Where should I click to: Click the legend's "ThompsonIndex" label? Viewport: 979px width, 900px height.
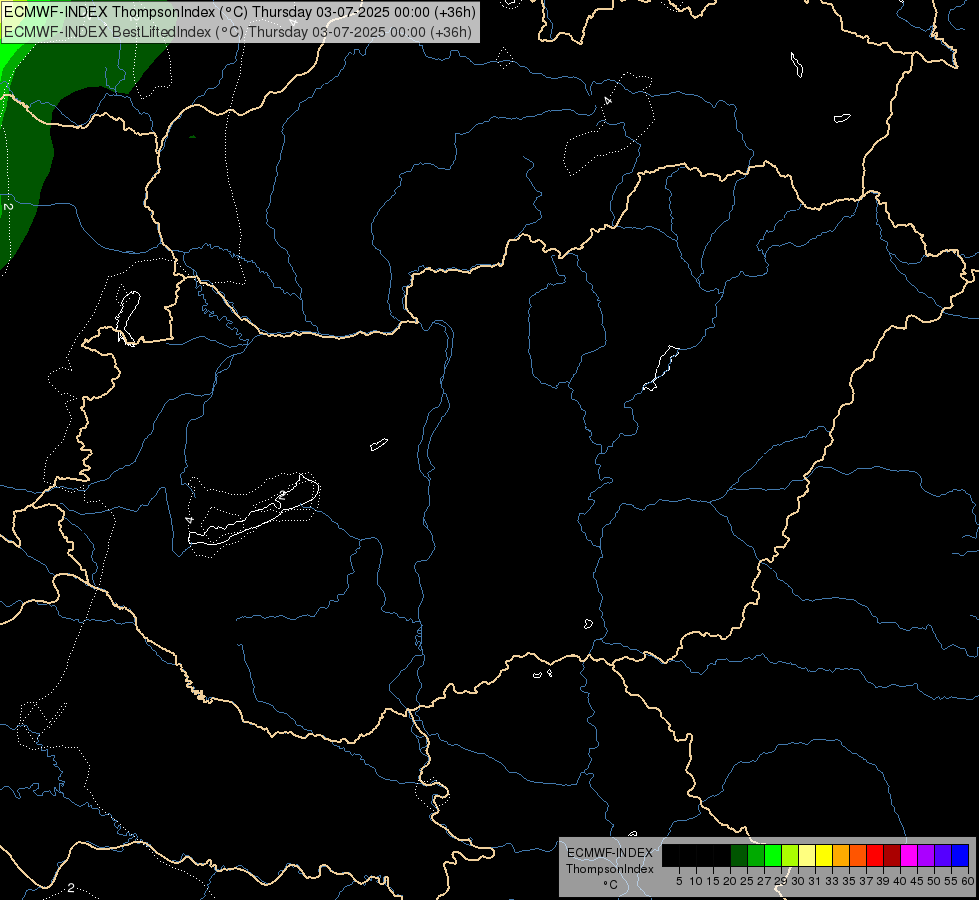tap(609, 869)
